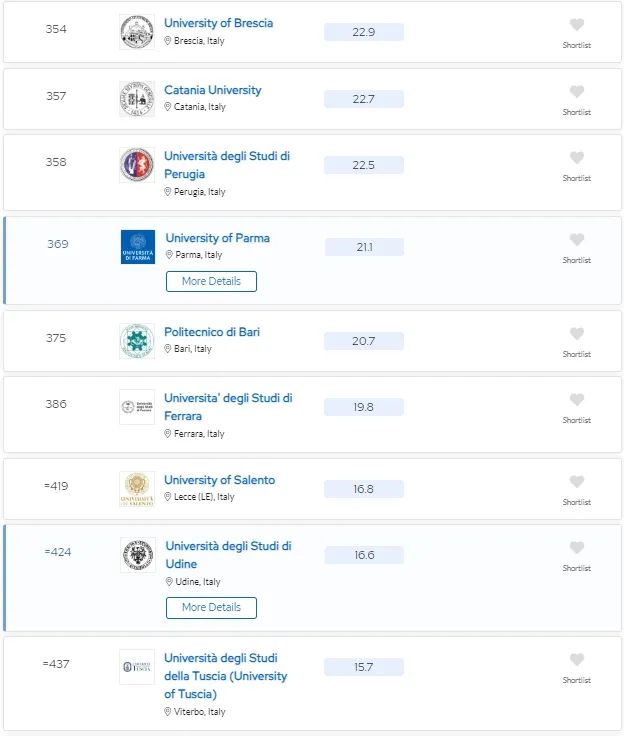Open the Politecnico di Bari link

[x=212, y=332]
